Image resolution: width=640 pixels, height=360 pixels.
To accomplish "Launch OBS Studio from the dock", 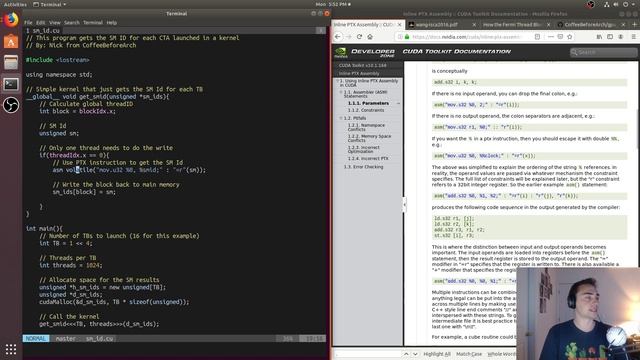I will [11, 105].
